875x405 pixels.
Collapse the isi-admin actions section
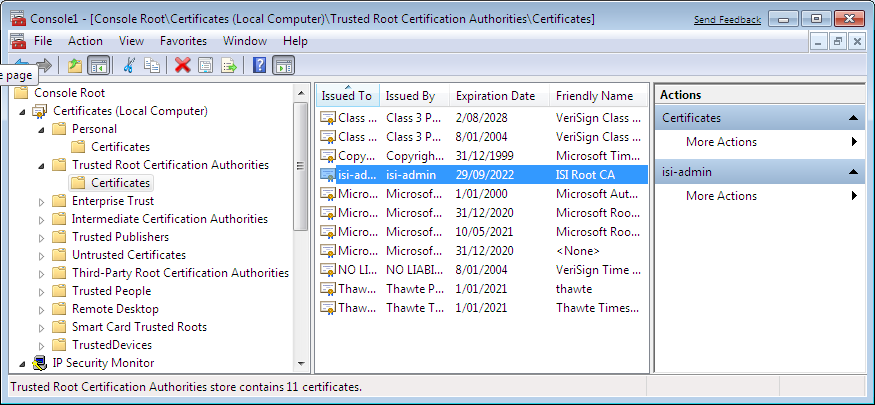coord(855,172)
